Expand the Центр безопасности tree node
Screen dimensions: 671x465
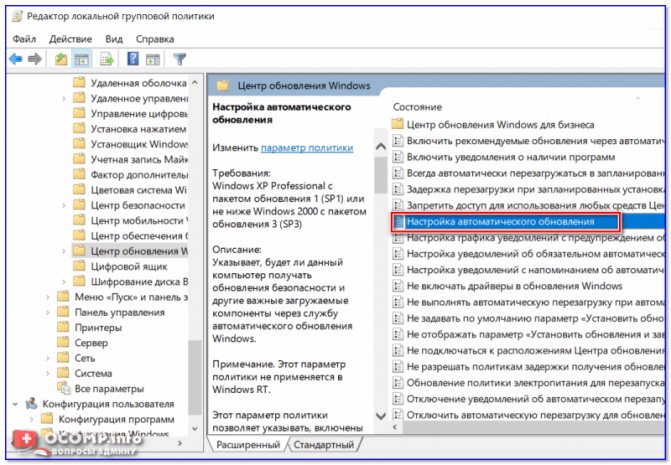[x=64, y=205]
